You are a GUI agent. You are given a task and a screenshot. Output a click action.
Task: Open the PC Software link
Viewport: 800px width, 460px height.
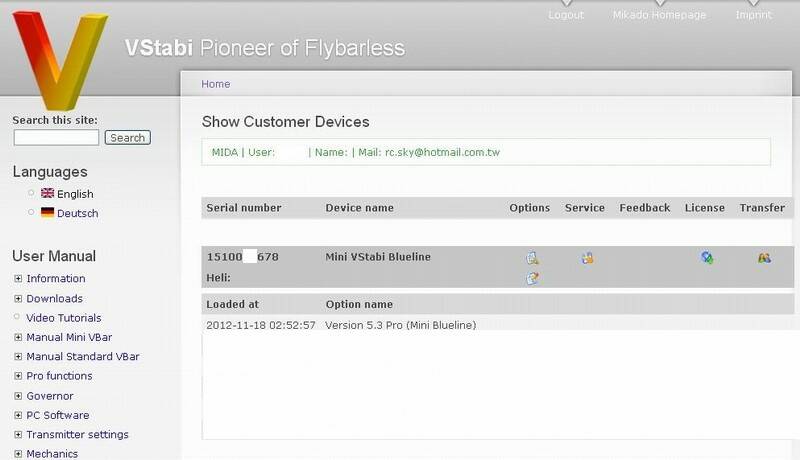(58, 415)
